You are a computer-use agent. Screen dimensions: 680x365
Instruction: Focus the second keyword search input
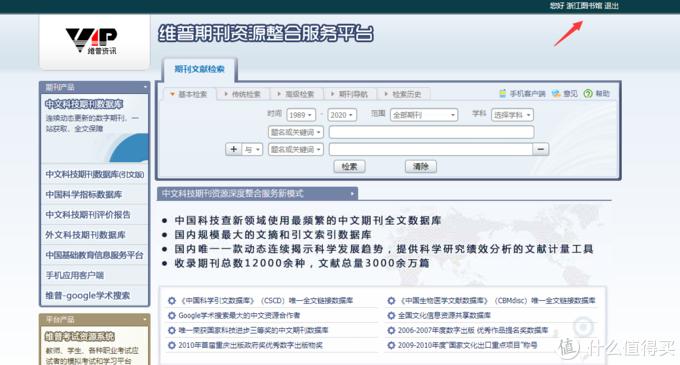(x=431, y=150)
